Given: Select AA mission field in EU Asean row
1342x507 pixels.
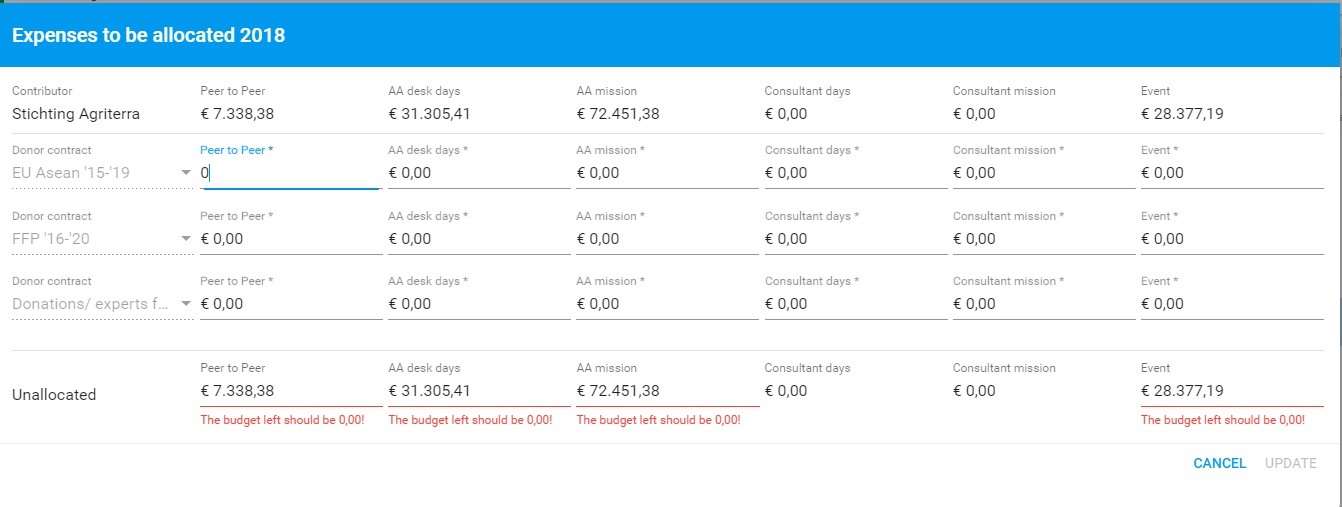Looking at the screenshot, I should [x=666, y=173].
